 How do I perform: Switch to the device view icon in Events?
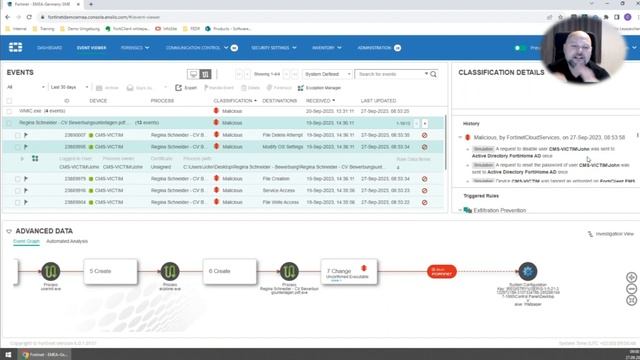pyautogui.click(x=193, y=74)
